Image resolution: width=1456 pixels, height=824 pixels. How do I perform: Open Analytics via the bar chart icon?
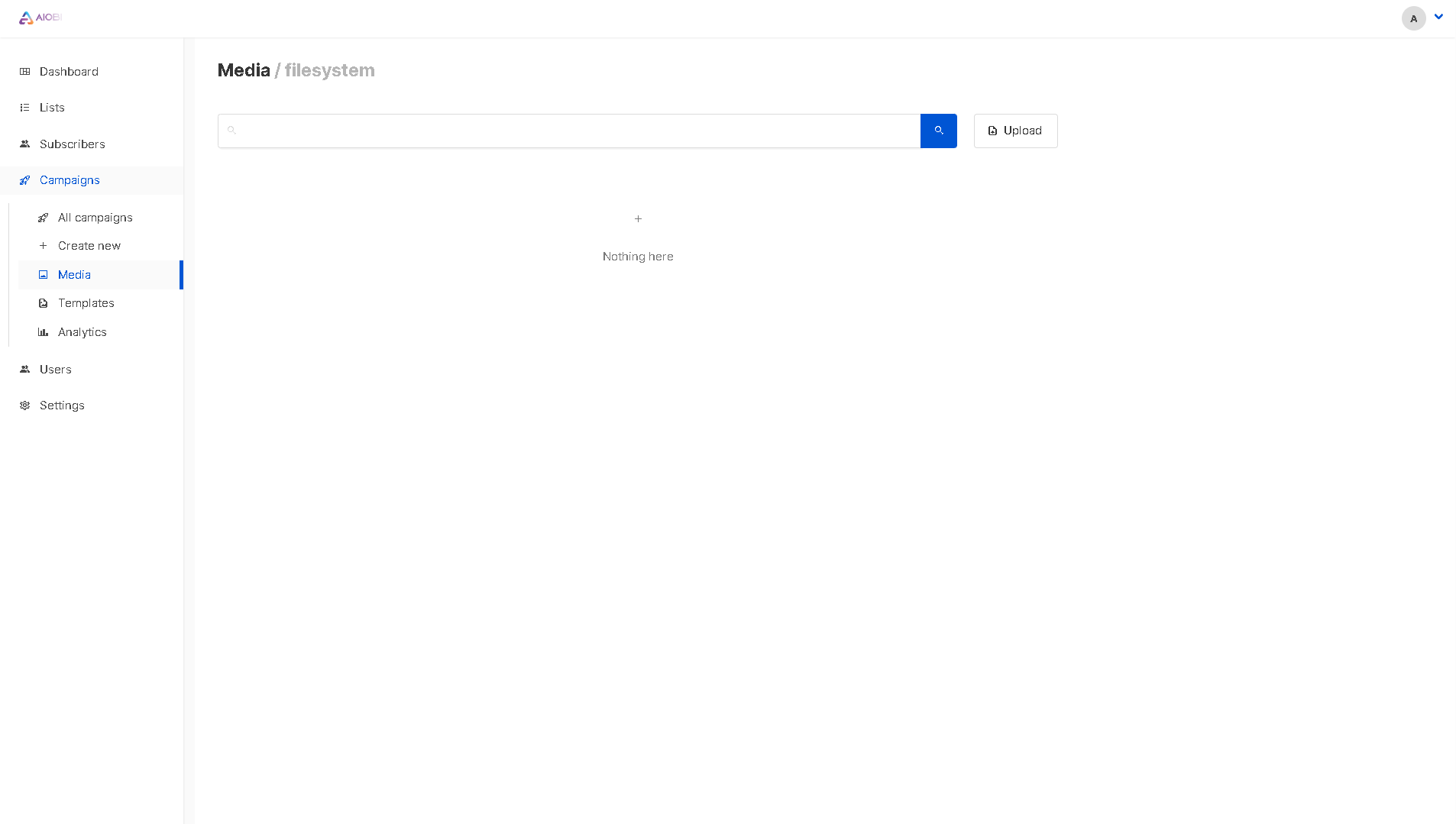[x=44, y=331]
